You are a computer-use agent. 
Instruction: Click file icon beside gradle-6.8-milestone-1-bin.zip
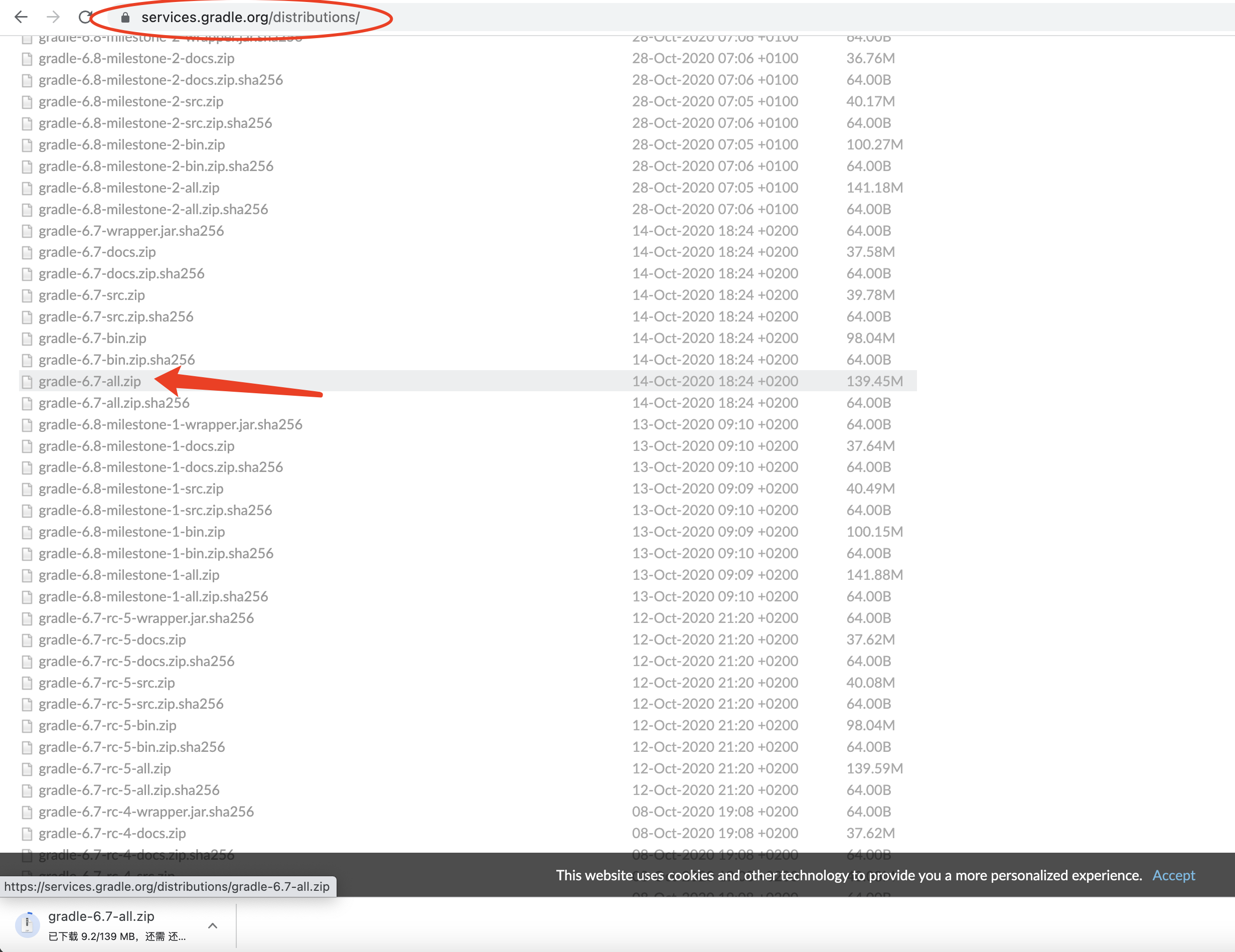[27, 533]
